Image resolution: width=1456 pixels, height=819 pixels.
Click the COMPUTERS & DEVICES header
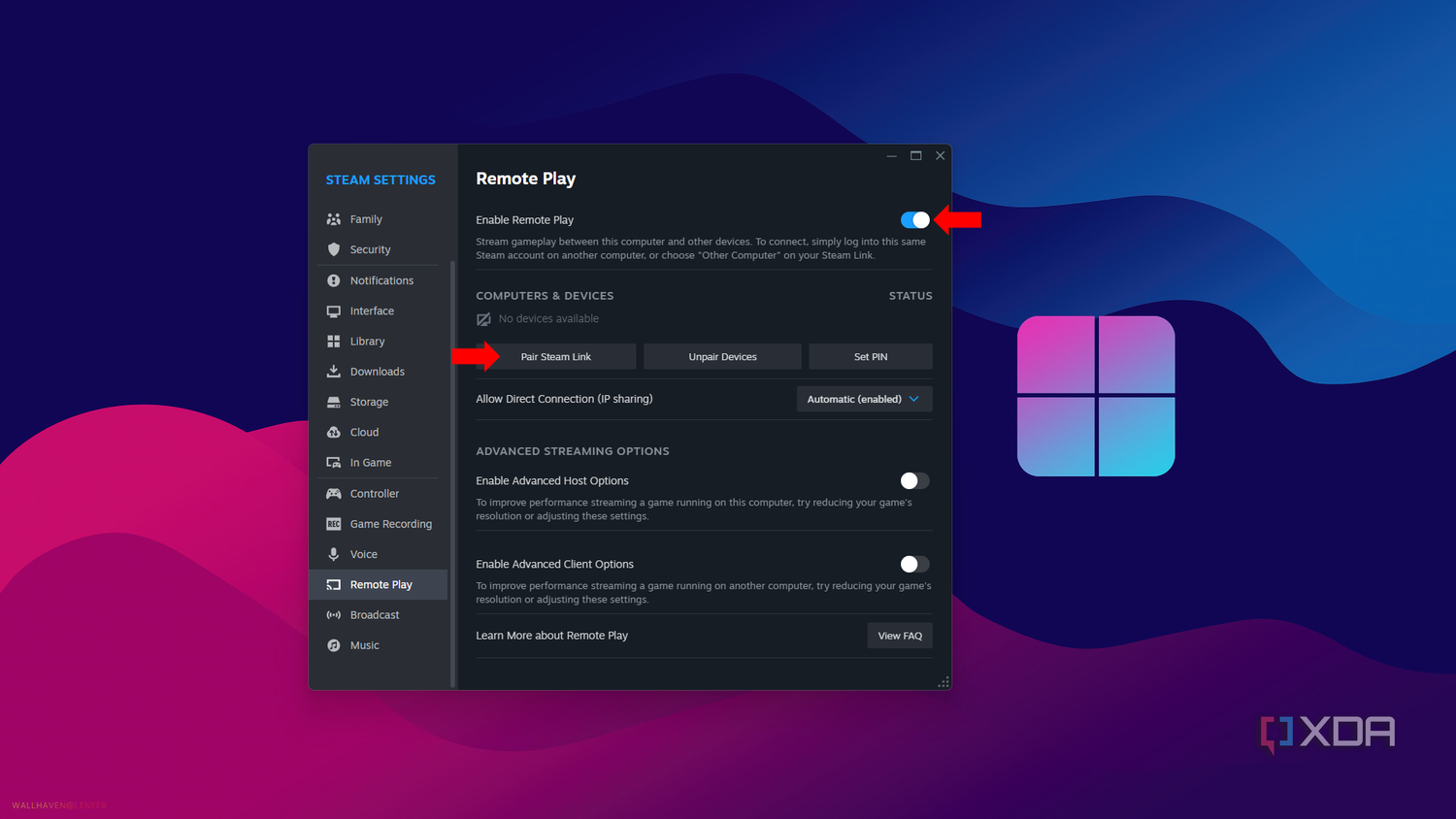(545, 296)
